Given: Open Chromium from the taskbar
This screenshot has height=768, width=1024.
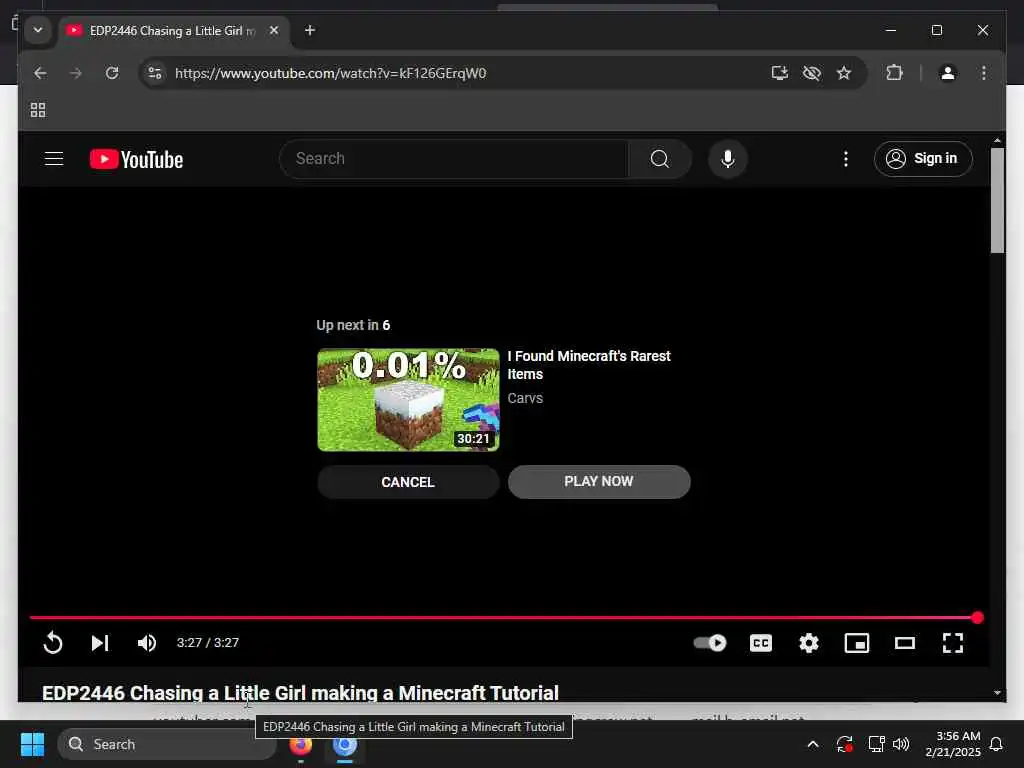Looking at the screenshot, I should pos(345,744).
